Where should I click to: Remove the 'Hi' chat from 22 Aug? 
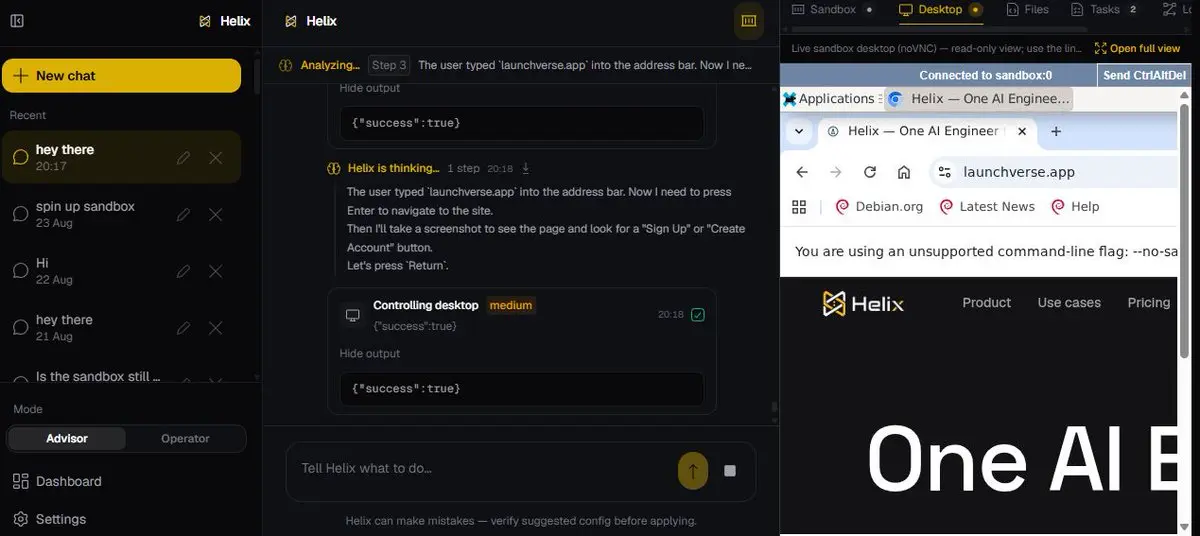tap(215, 271)
